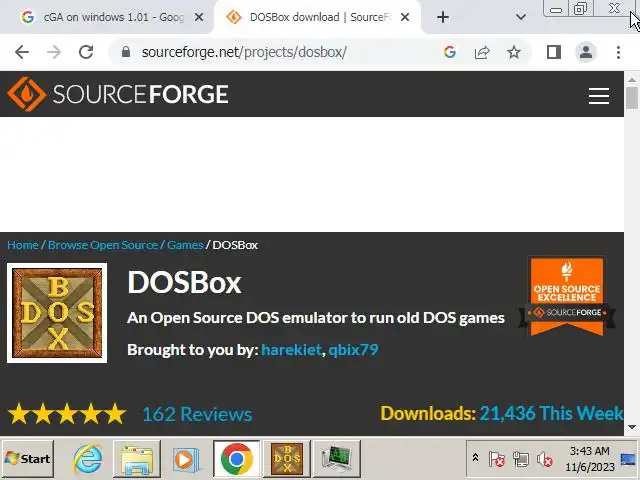The image size is (640, 480).
Task: Open the Windows Start button
Action: click(28, 459)
